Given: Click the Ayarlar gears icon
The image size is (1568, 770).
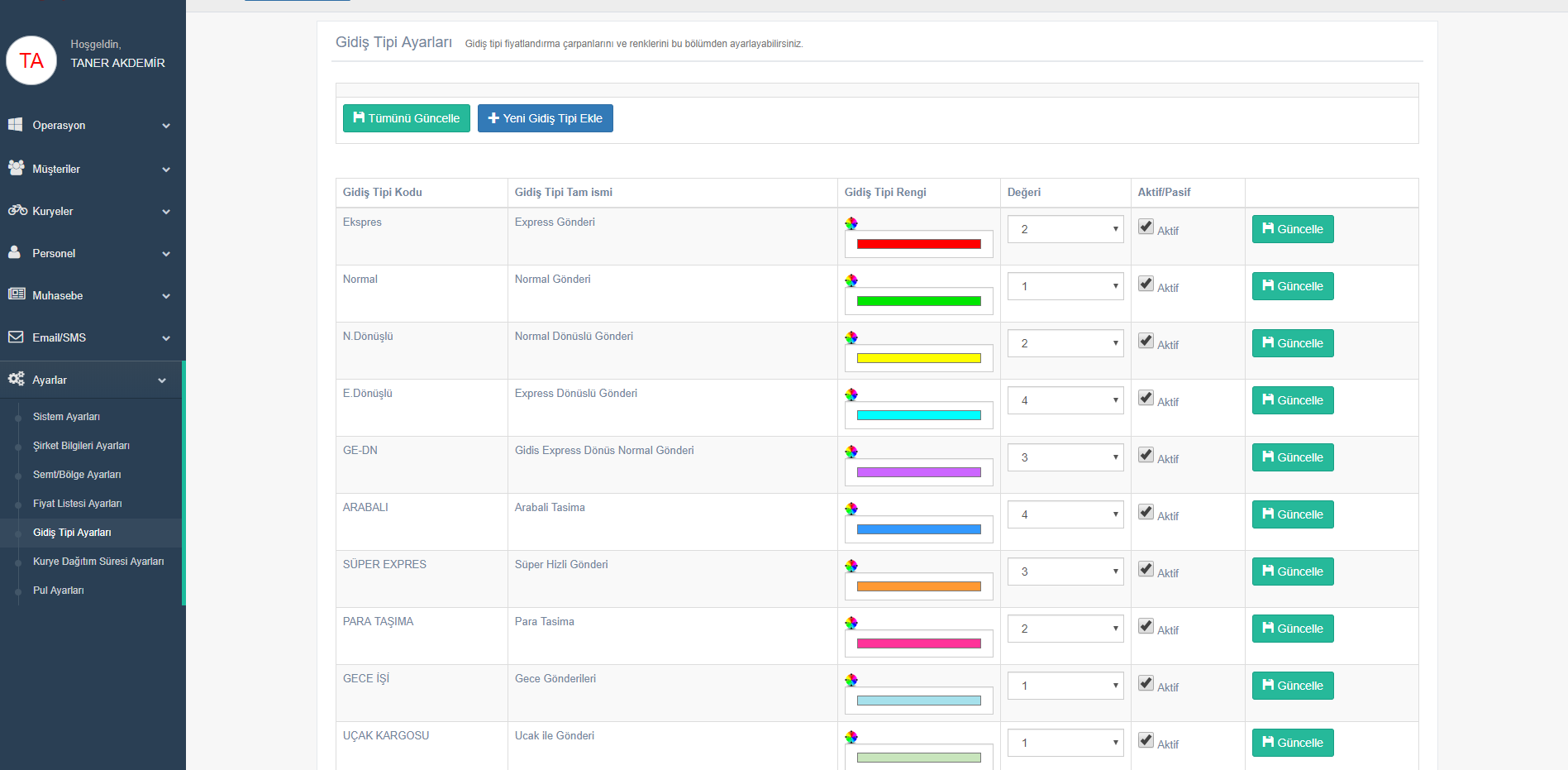Looking at the screenshot, I should [x=16, y=379].
